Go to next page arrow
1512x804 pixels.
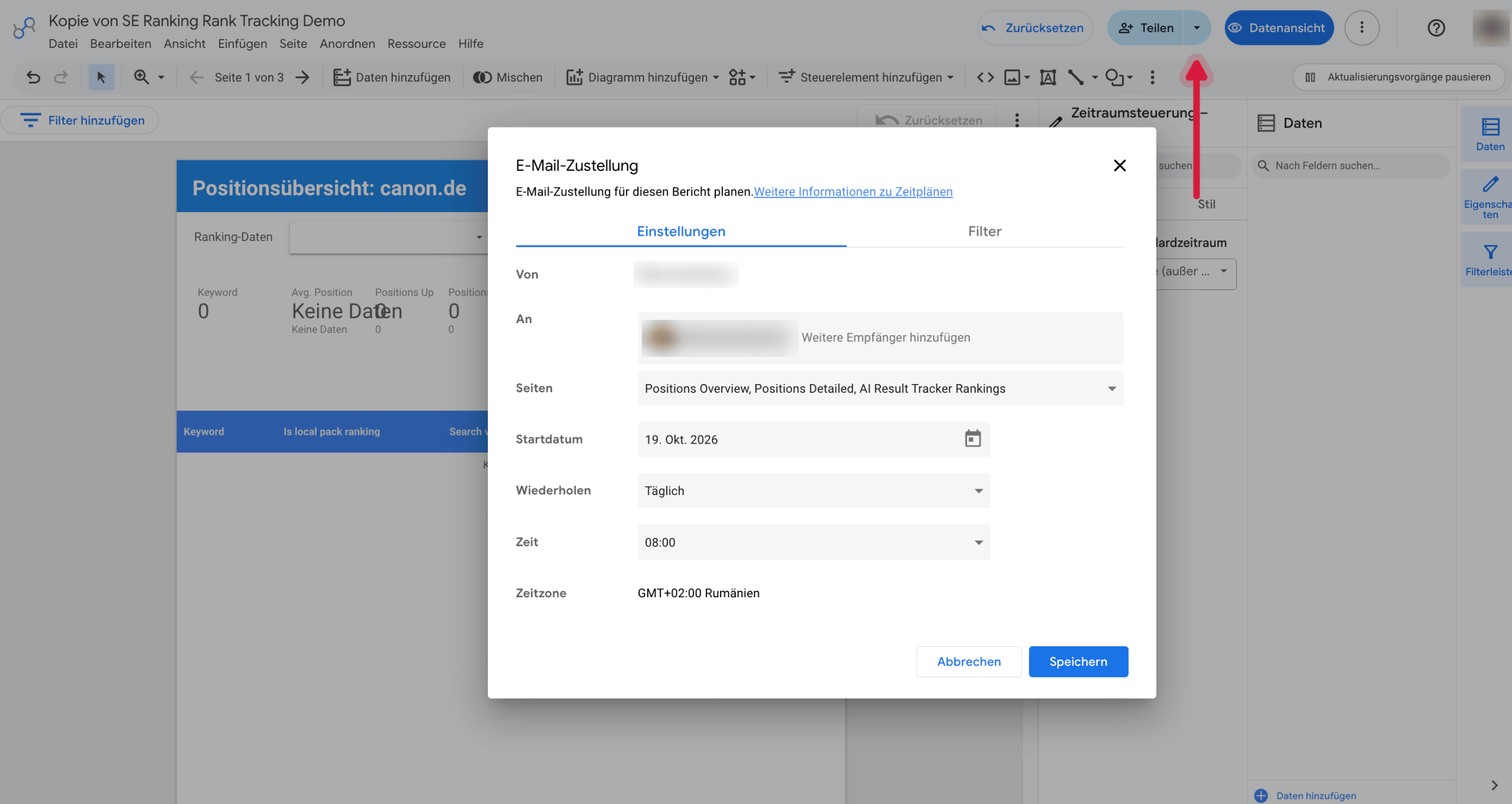click(302, 77)
